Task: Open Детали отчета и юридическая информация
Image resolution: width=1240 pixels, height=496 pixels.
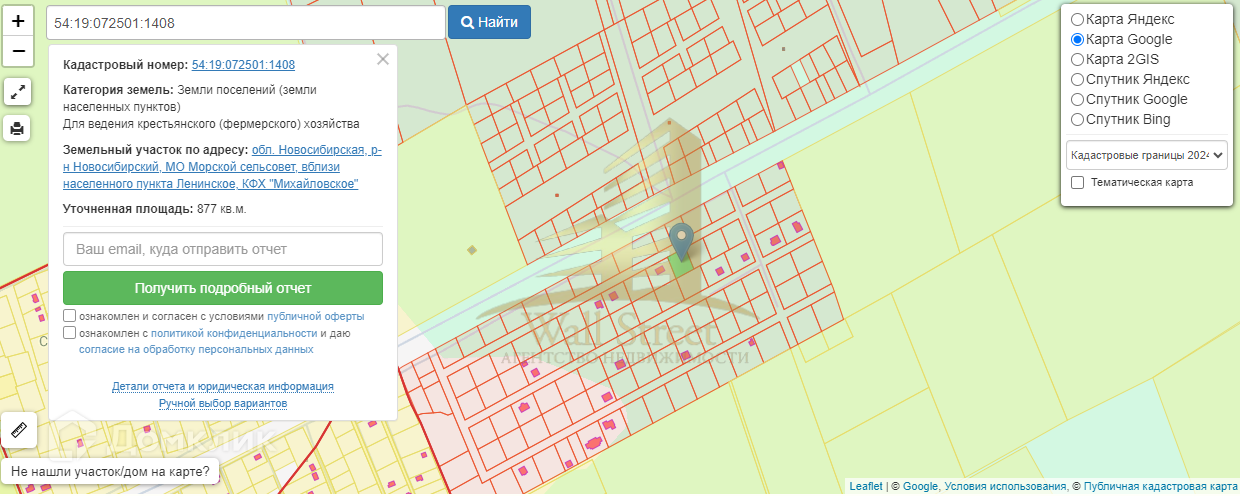Action: [223, 386]
